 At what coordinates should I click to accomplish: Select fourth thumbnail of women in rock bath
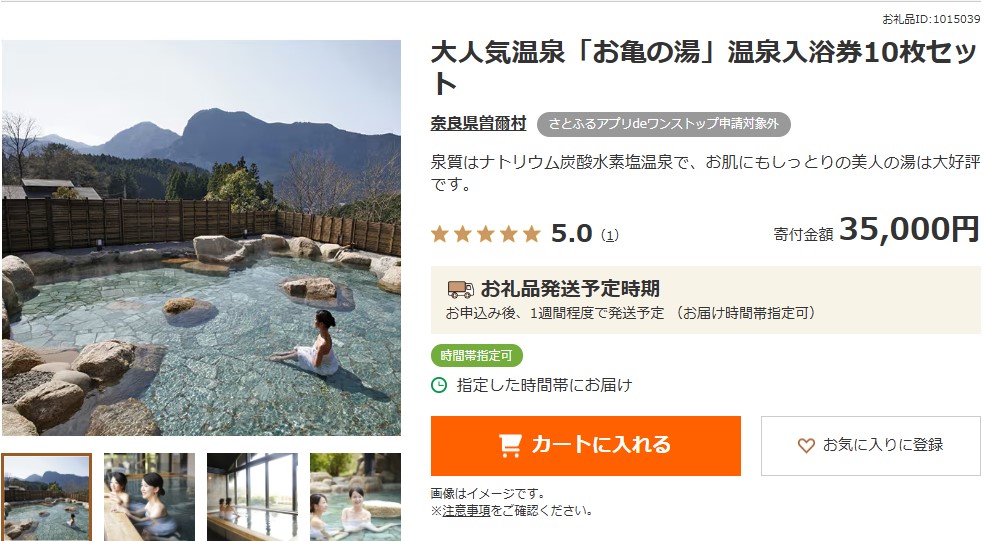(355, 497)
